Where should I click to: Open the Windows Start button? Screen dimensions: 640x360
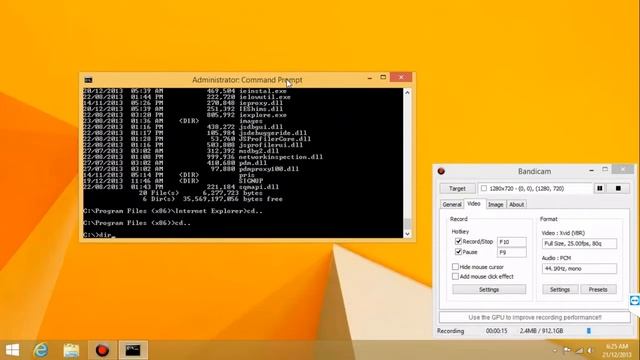12,350
